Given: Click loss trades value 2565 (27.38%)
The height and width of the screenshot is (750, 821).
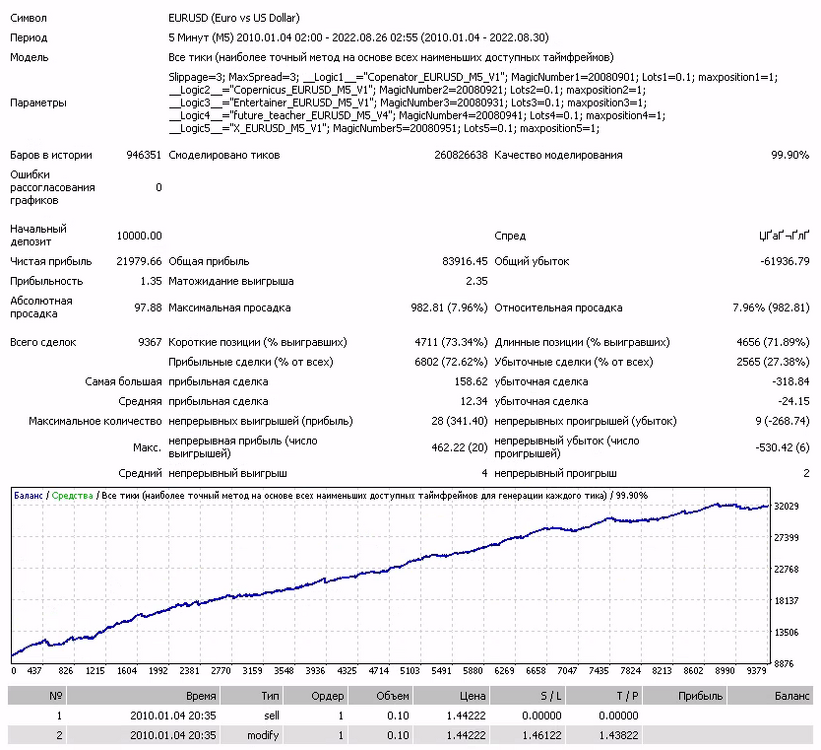Looking at the screenshot, I should (x=773, y=362).
